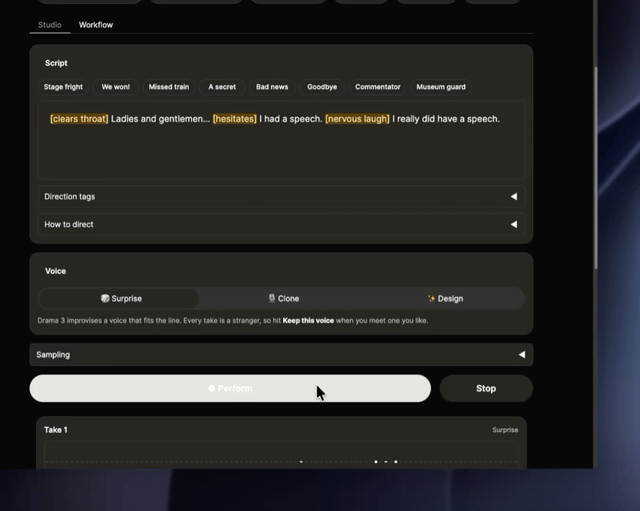Click inside the script text area
This screenshot has height=511, width=640.
point(281,140)
